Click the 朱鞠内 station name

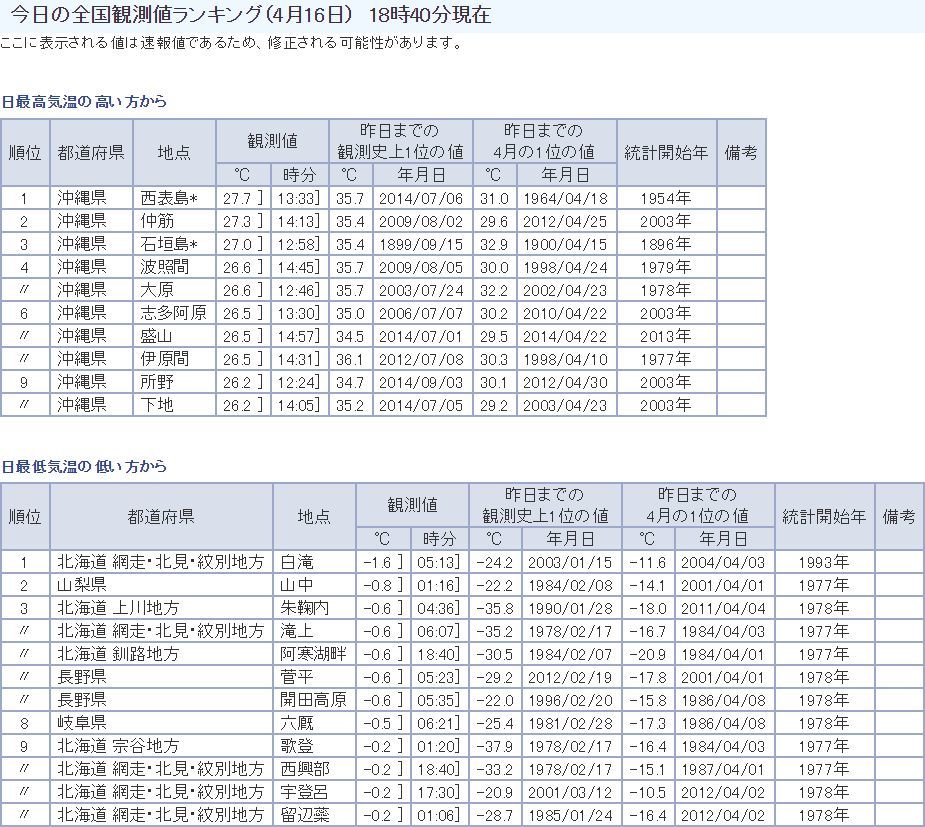[306, 608]
